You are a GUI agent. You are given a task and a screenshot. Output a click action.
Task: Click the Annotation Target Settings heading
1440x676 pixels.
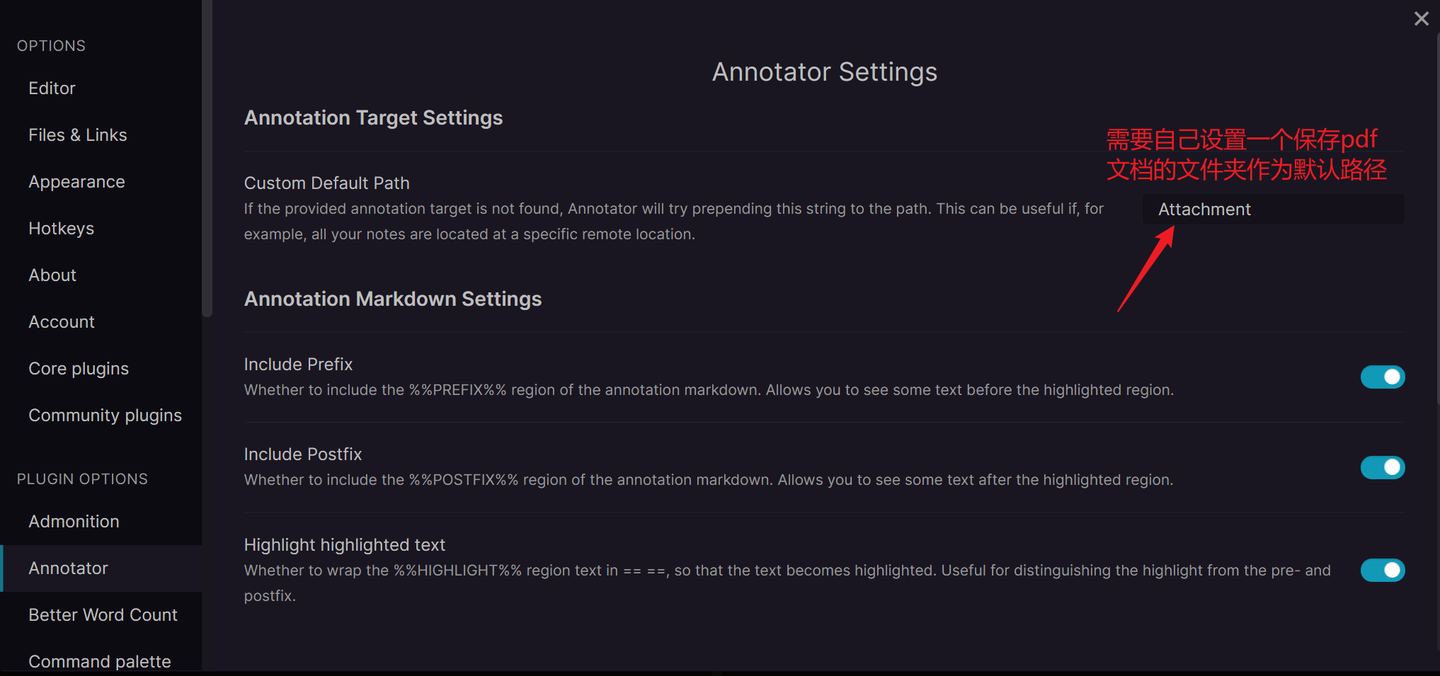[373, 118]
